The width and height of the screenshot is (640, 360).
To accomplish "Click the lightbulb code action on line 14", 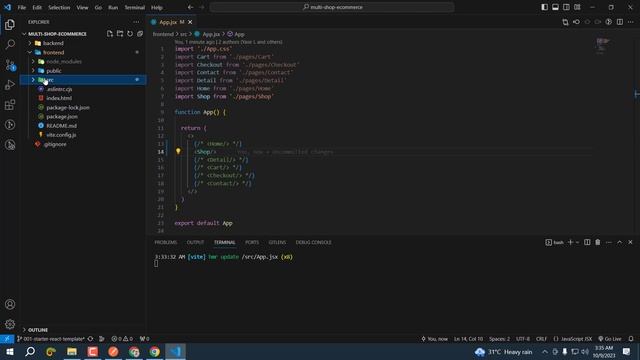I will (x=178, y=151).
